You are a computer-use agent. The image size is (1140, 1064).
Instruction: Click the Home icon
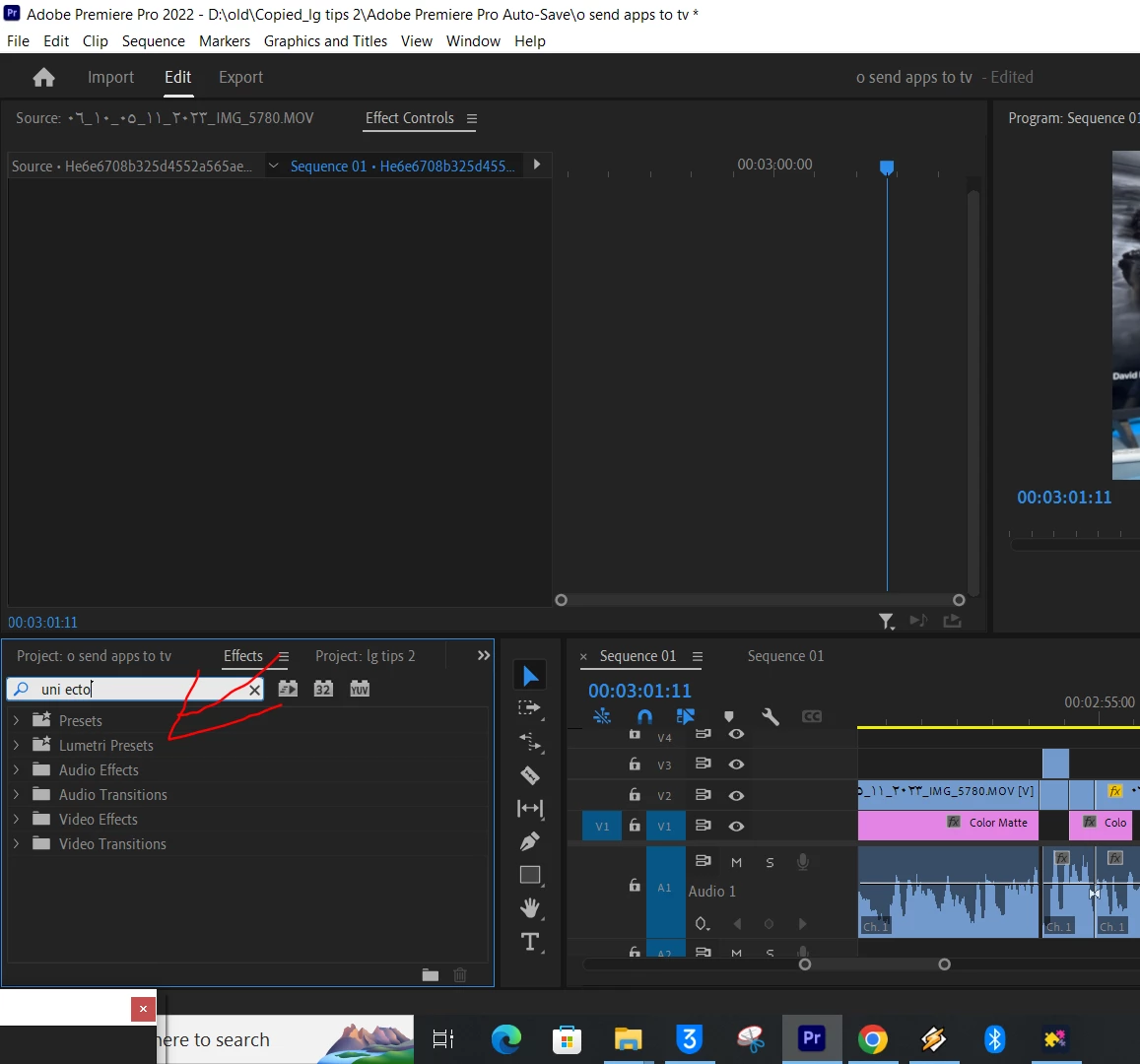coord(43,77)
